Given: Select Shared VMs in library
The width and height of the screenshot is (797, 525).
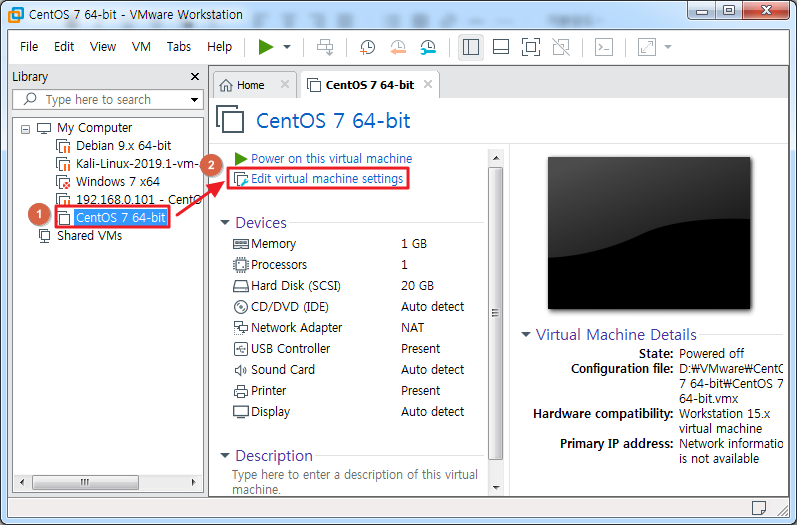Looking at the screenshot, I should click(x=89, y=236).
